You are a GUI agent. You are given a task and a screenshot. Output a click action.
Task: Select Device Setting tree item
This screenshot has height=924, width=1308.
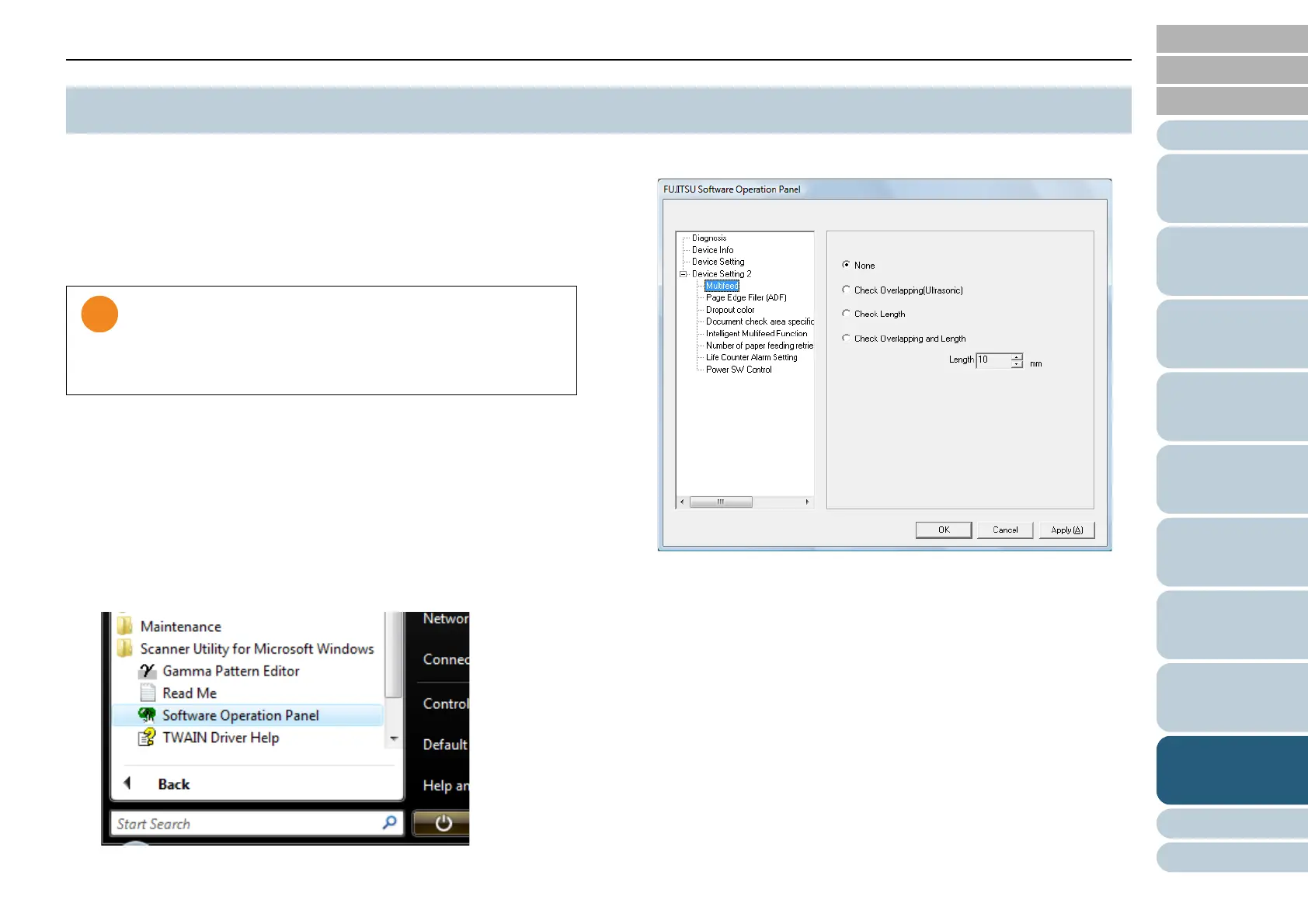[718, 262]
